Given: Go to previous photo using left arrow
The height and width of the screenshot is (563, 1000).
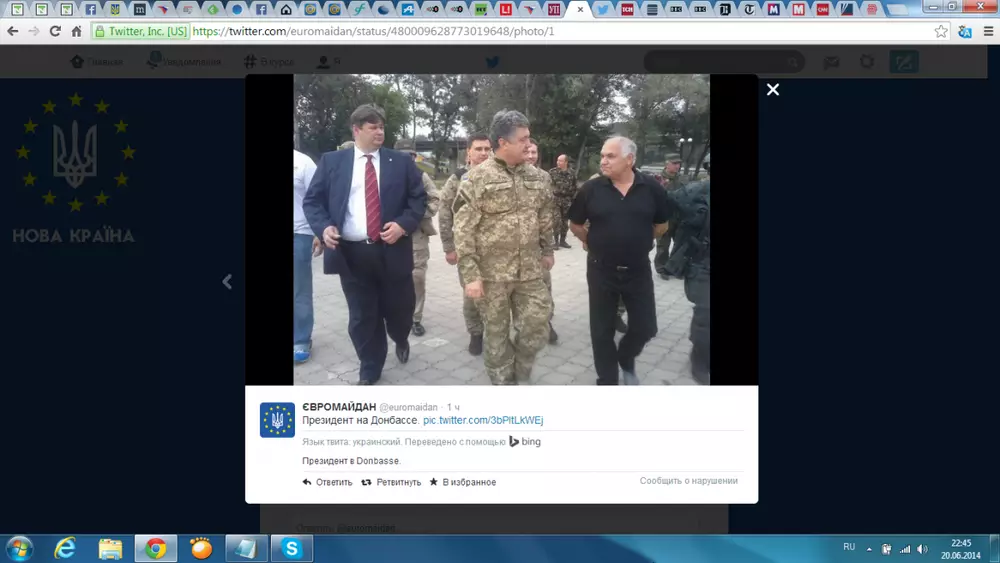Looking at the screenshot, I should pyautogui.click(x=227, y=282).
